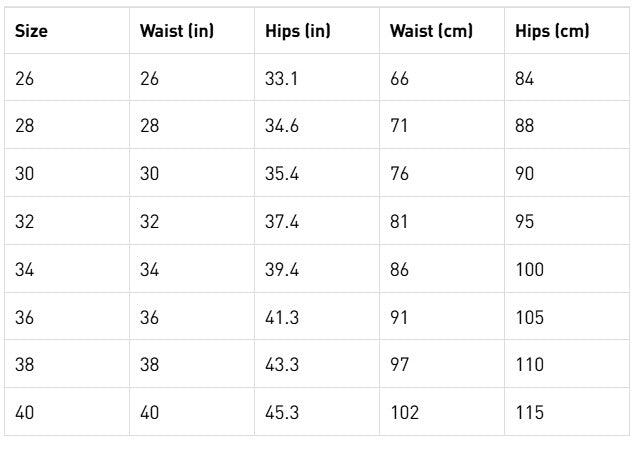Click the Hips (cm) column header
The width and height of the screenshot is (637, 451).
tap(552, 31)
